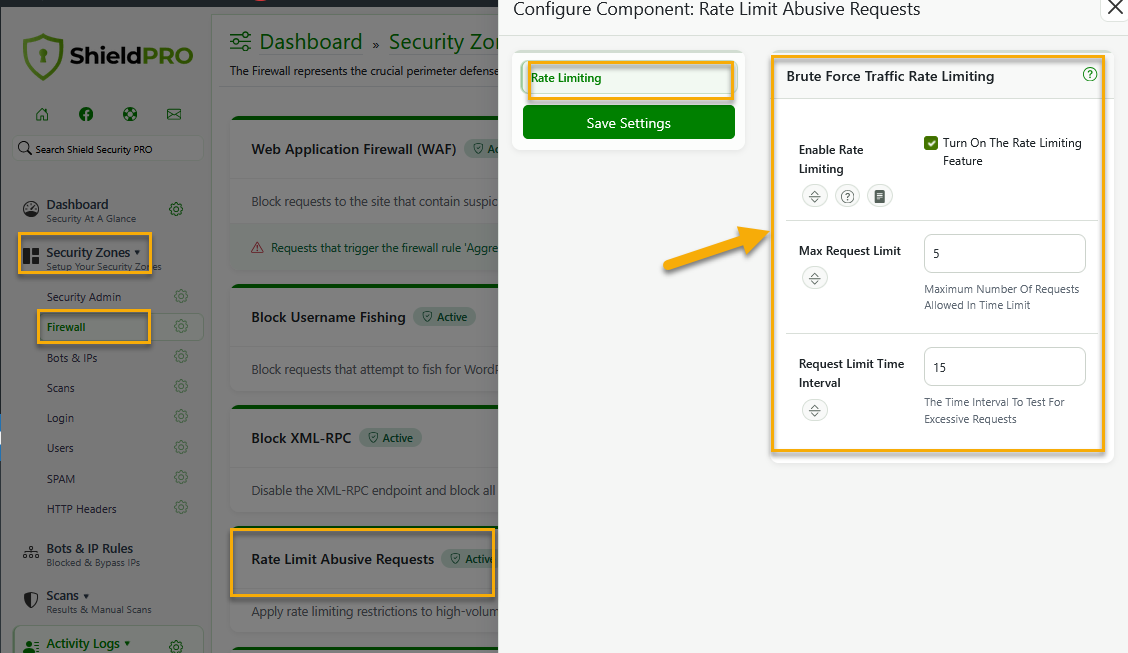Click Max Request Limit up-down arrows icon
Image resolution: width=1128 pixels, height=653 pixels.
(x=814, y=278)
